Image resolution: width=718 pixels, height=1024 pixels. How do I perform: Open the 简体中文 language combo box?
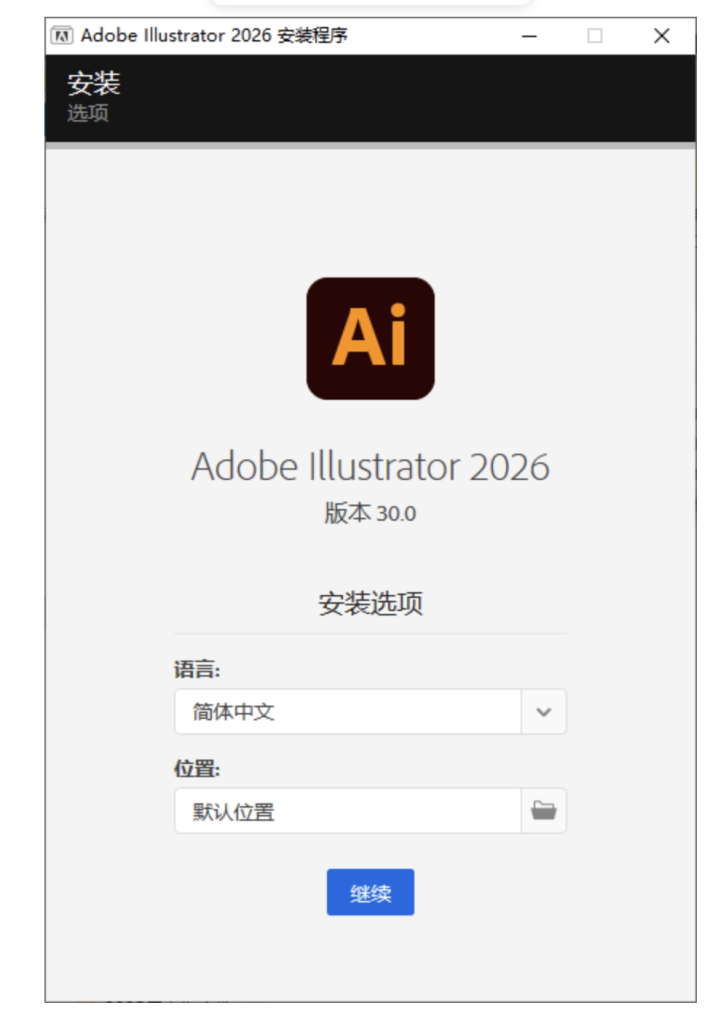(348, 712)
